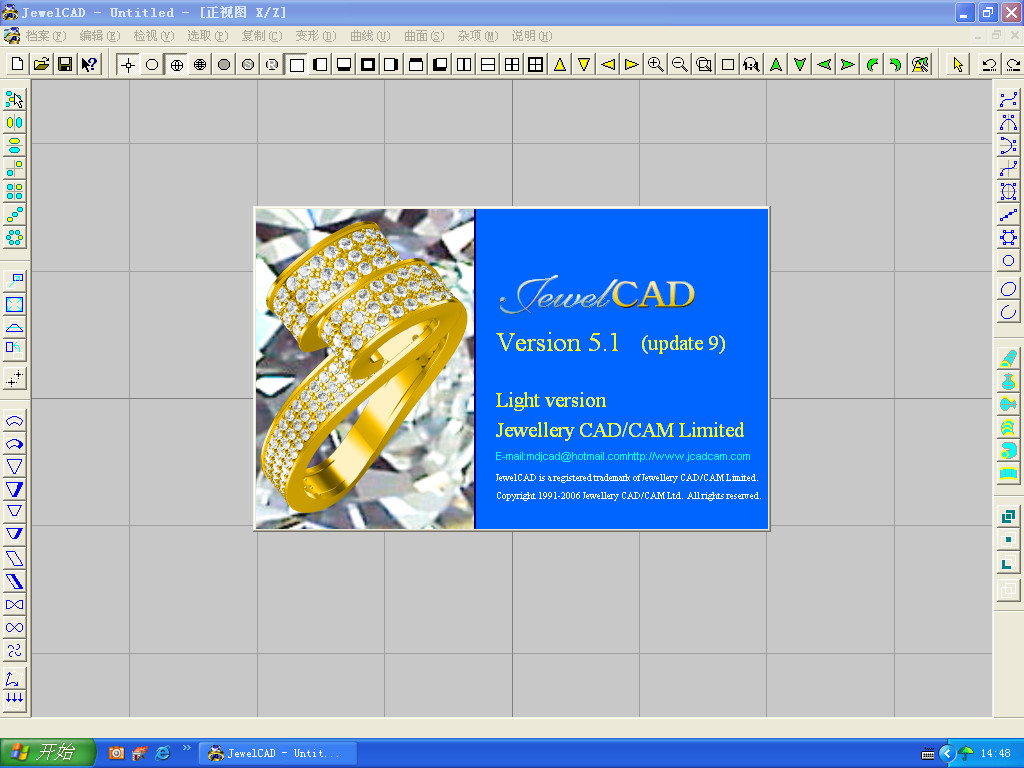
Task: Pan view left with yellow left triangle
Action: (x=608, y=64)
